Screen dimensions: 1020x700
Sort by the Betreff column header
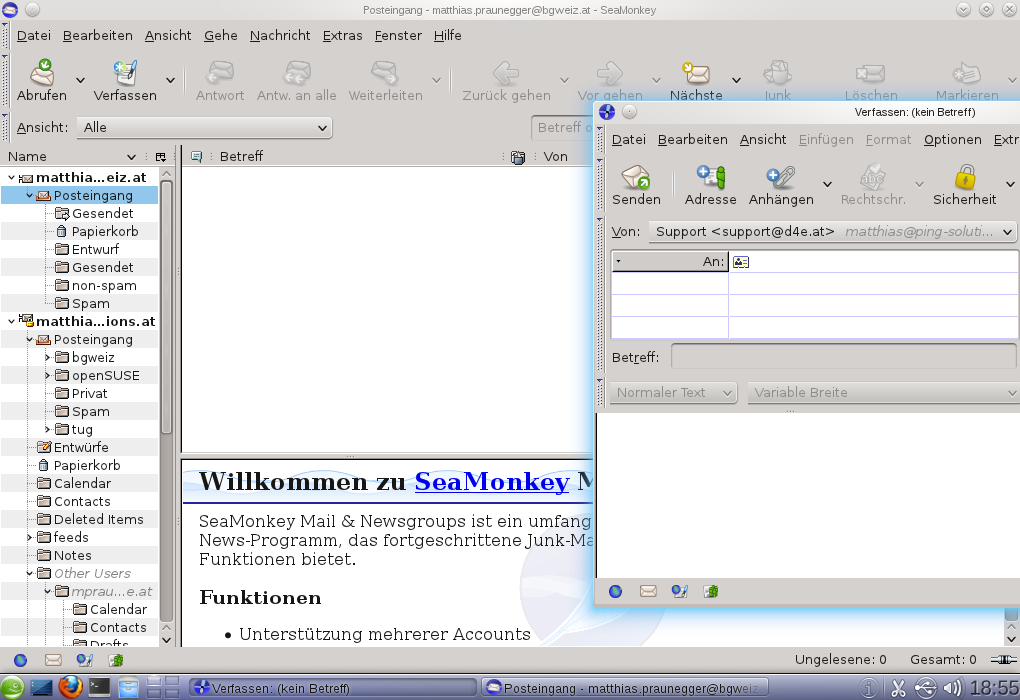click(x=358, y=157)
